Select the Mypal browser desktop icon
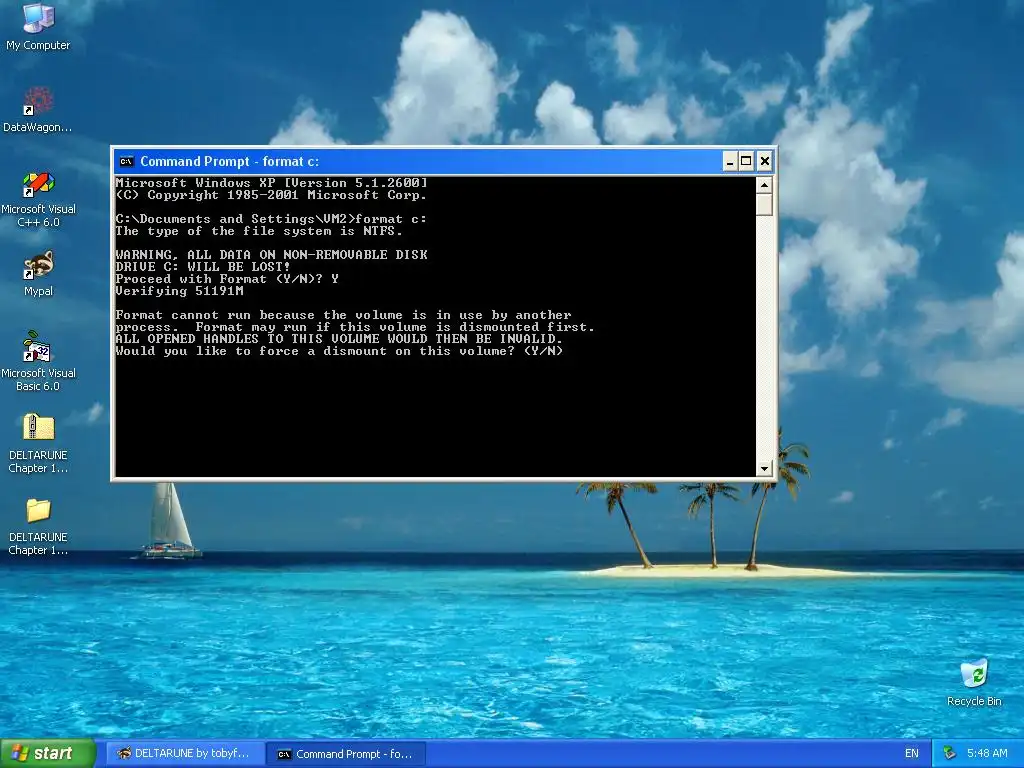The width and height of the screenshot is (1024, 768). pos(38,274)
